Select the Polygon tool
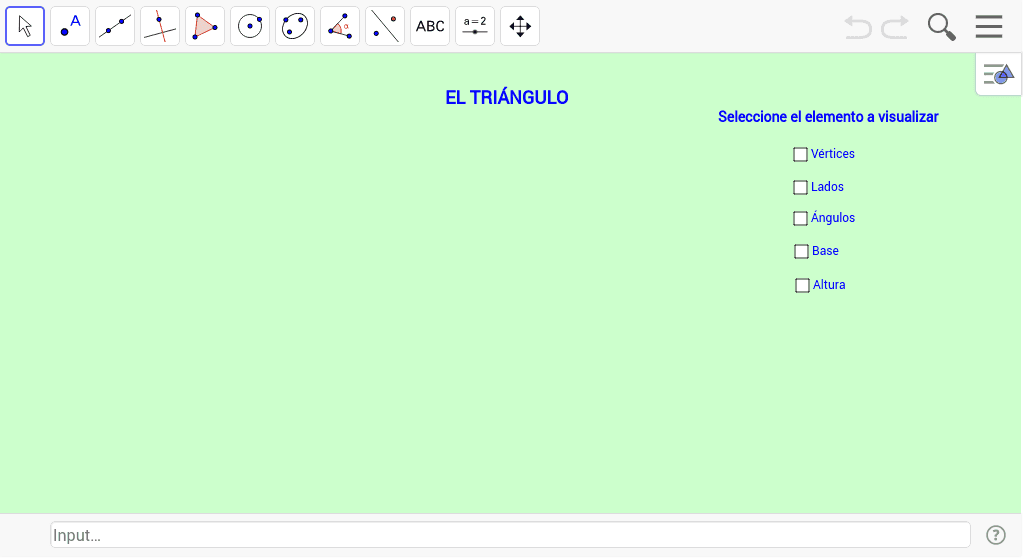Screen dimensions: 1023x558 point(205,26)
